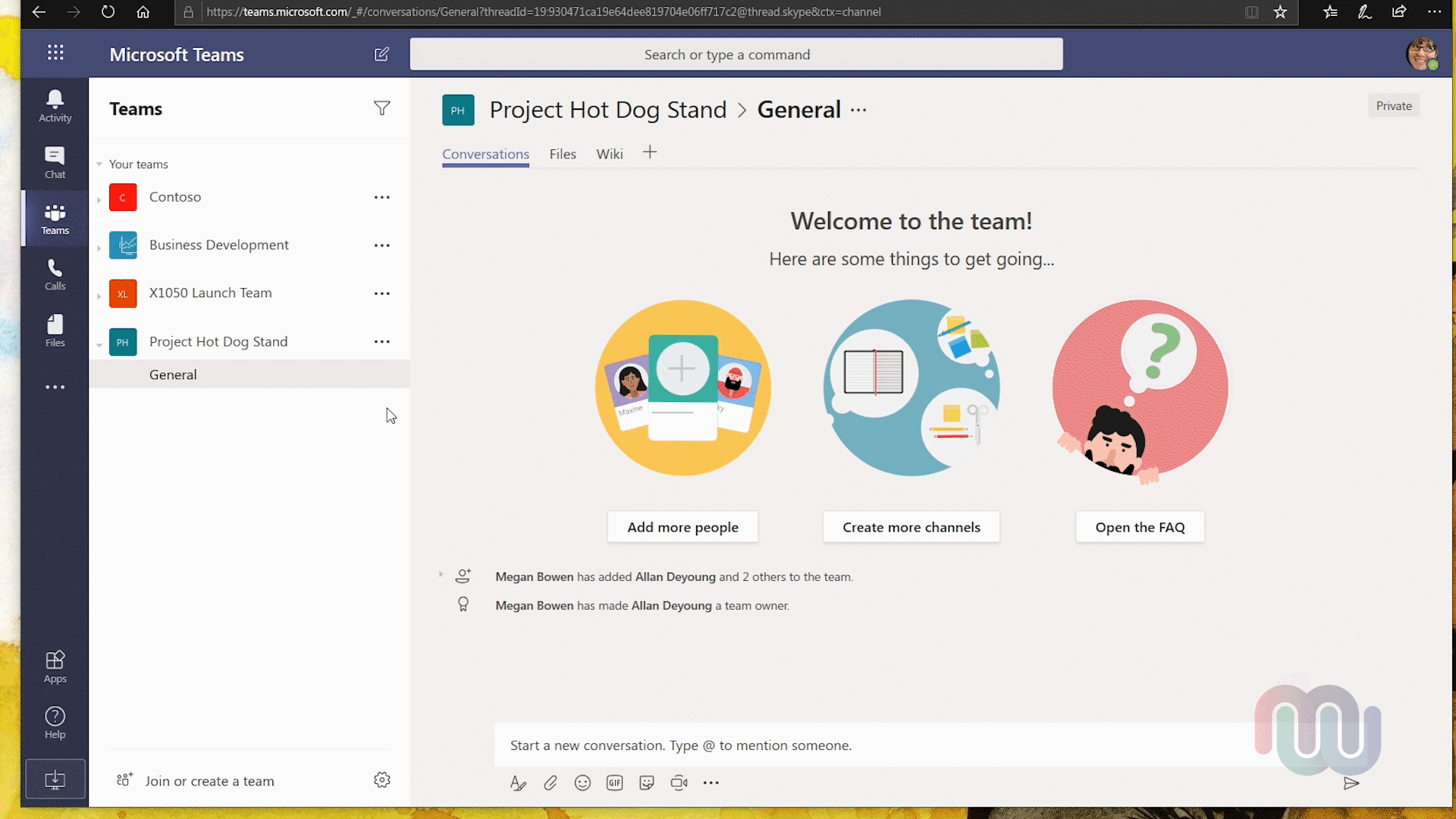
Task: Open more apps ellipsis in sidebar
Action: click(x=55, y=387)
